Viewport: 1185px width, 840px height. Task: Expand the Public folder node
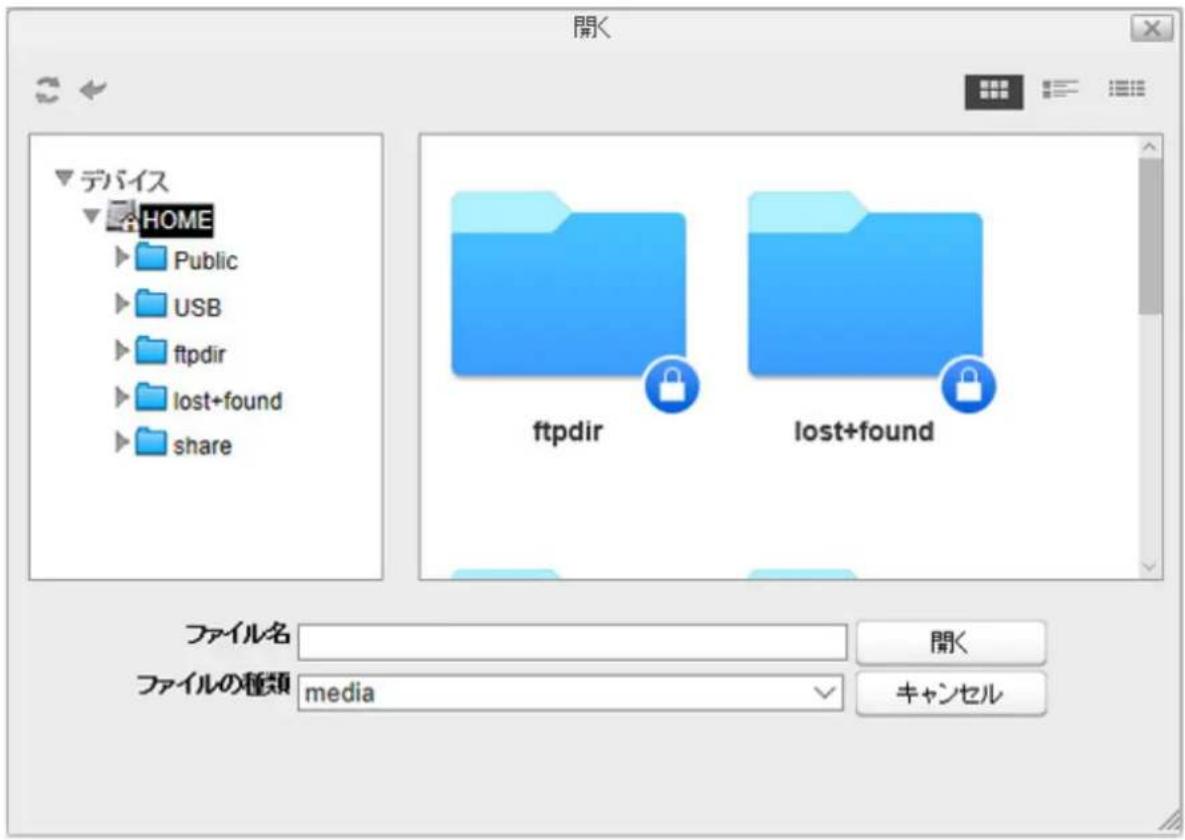pyautogui.click(x=121, y=257)
